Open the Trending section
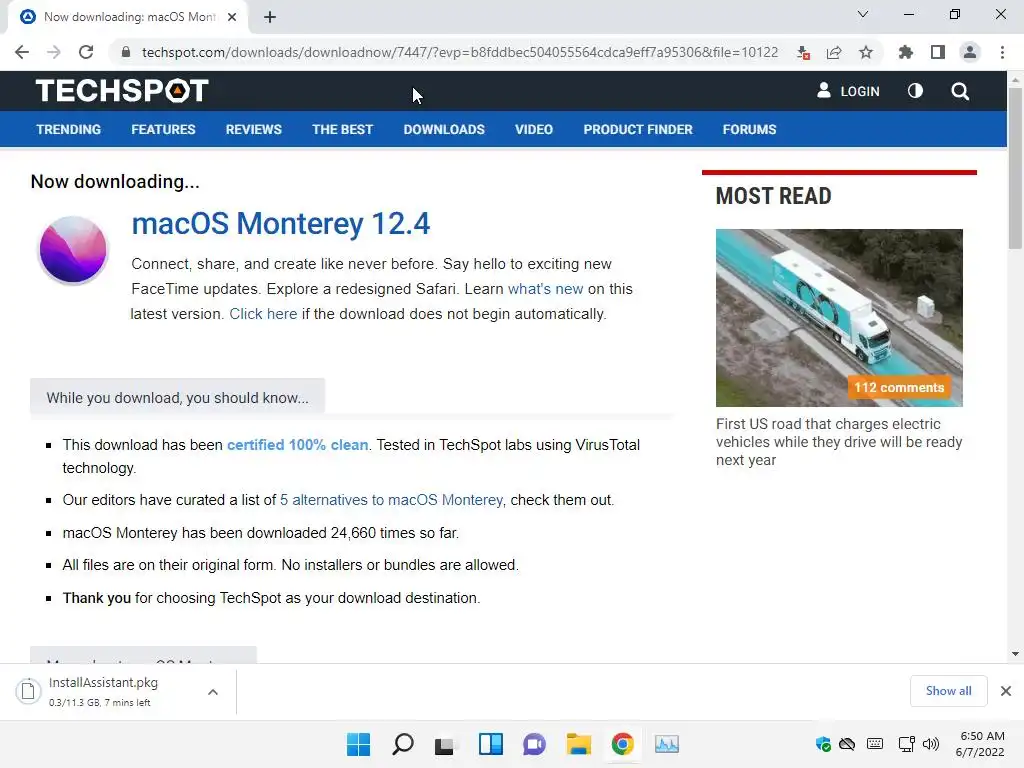 (x=69, y=129)
